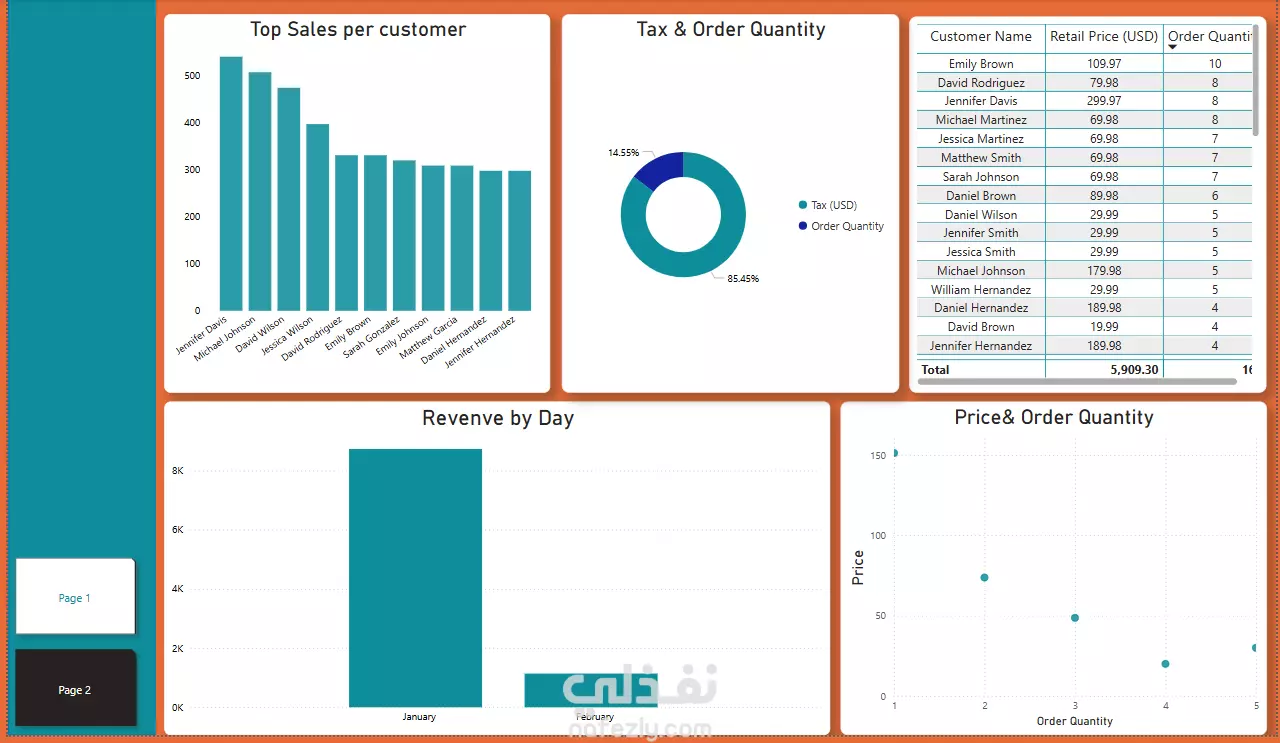The height and width of the screenshot is (743, 1280).
Task: Click the sort arrow under Order Quantity header
Action: point(1173,47)
